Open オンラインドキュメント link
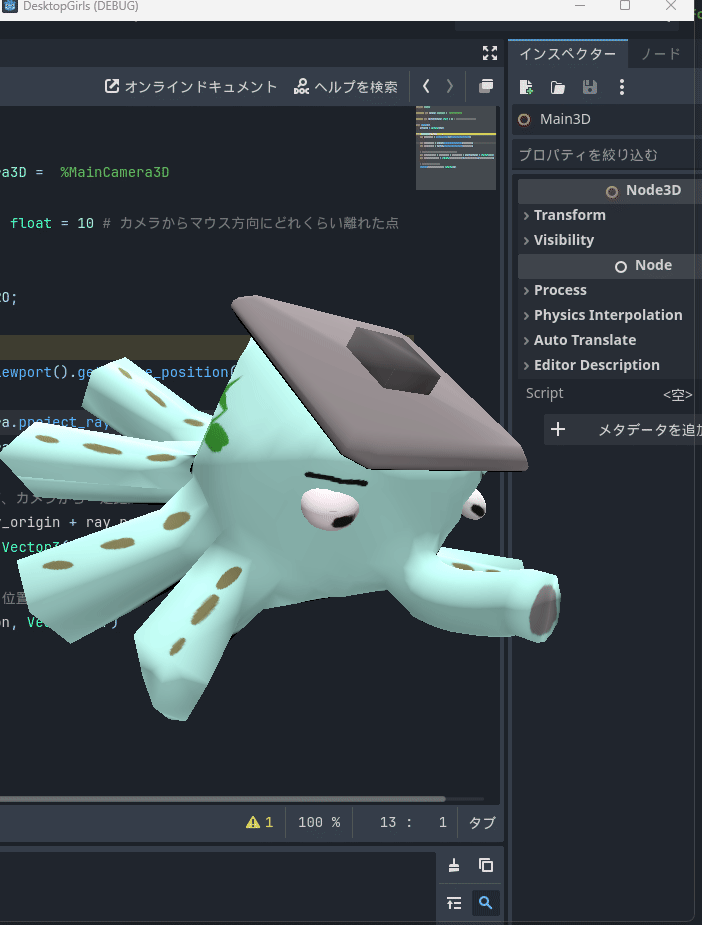Image resolution: width=702 pixels, height=925 pixels. pyautogui.click(x=191, y=87)
